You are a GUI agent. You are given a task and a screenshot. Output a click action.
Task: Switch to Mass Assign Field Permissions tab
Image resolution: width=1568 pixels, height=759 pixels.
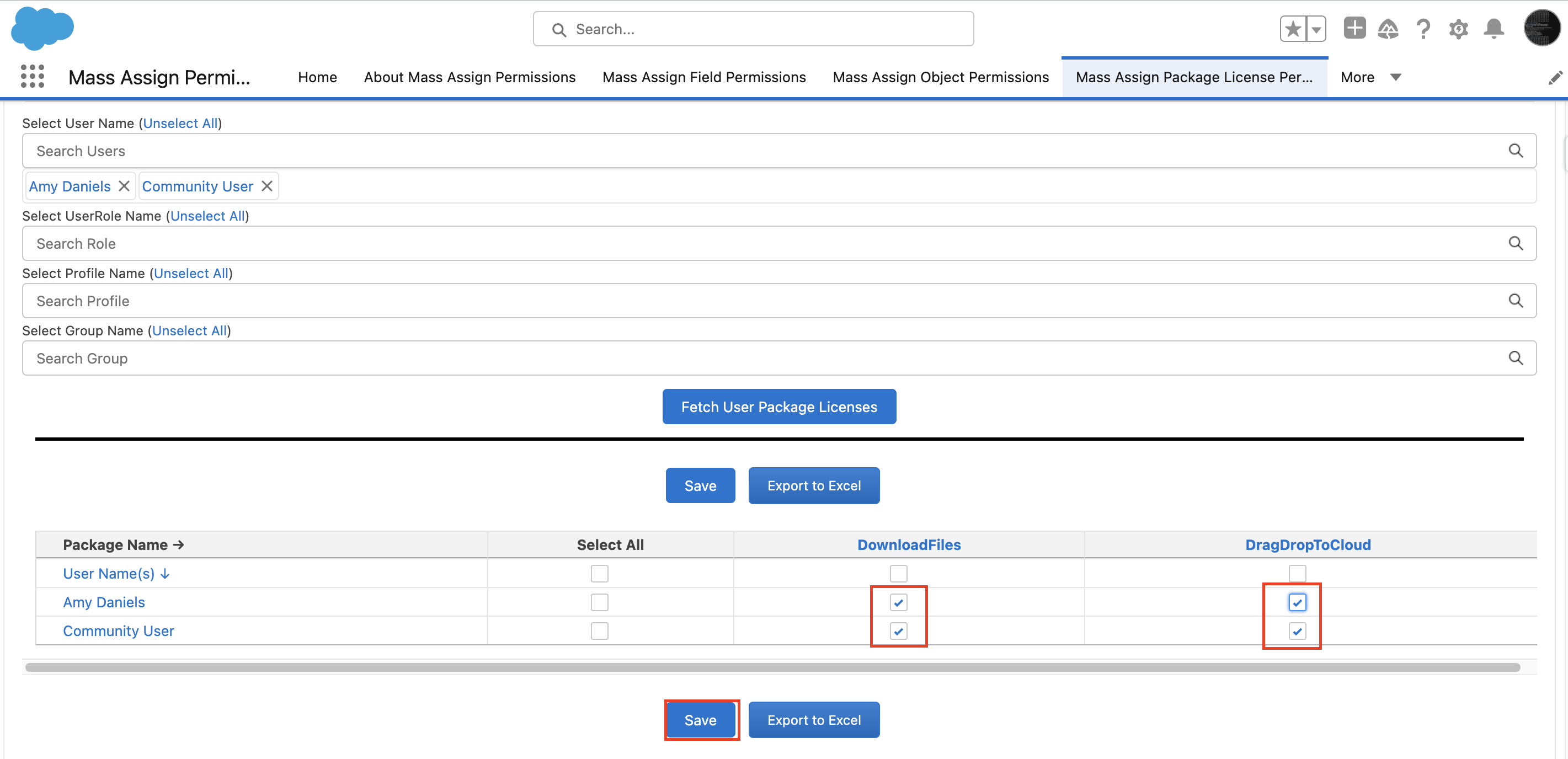pyautogui.click(x=703, y=77)
